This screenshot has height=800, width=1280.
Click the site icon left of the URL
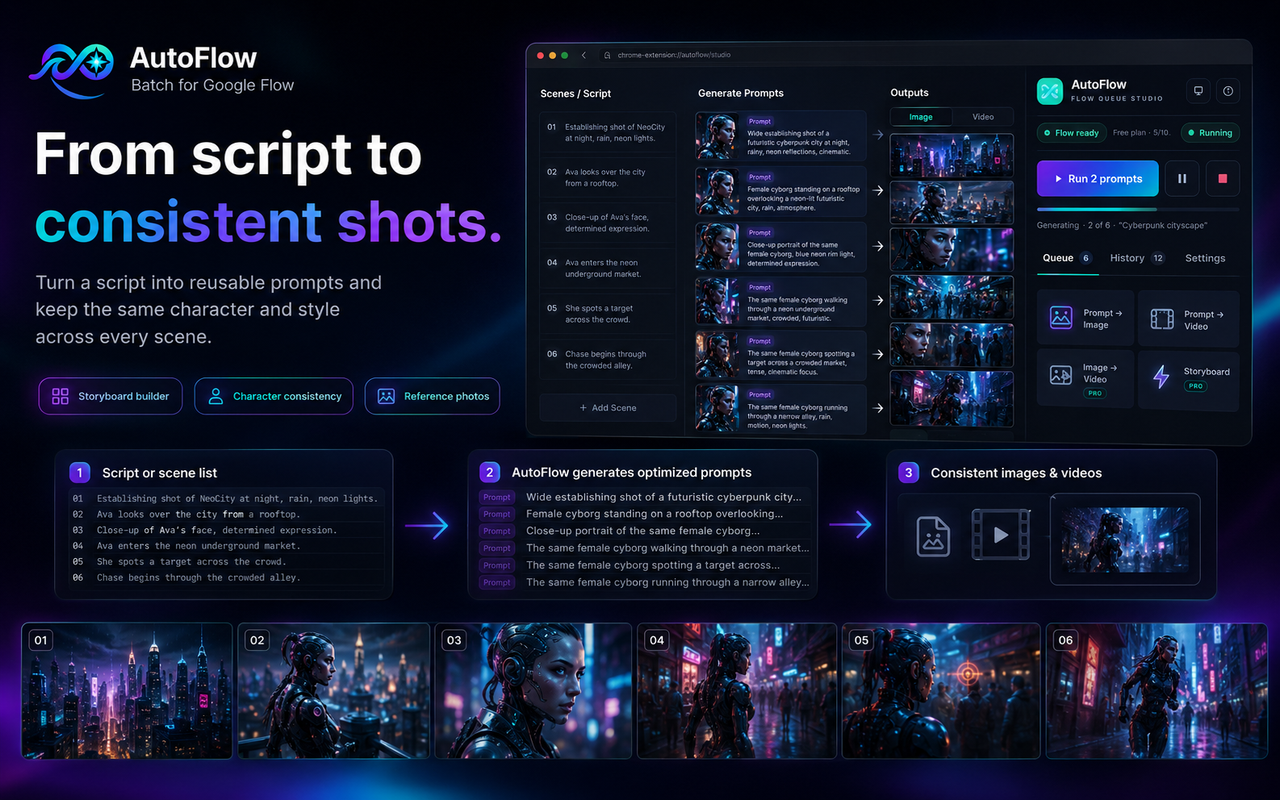(x=605, y=55)
